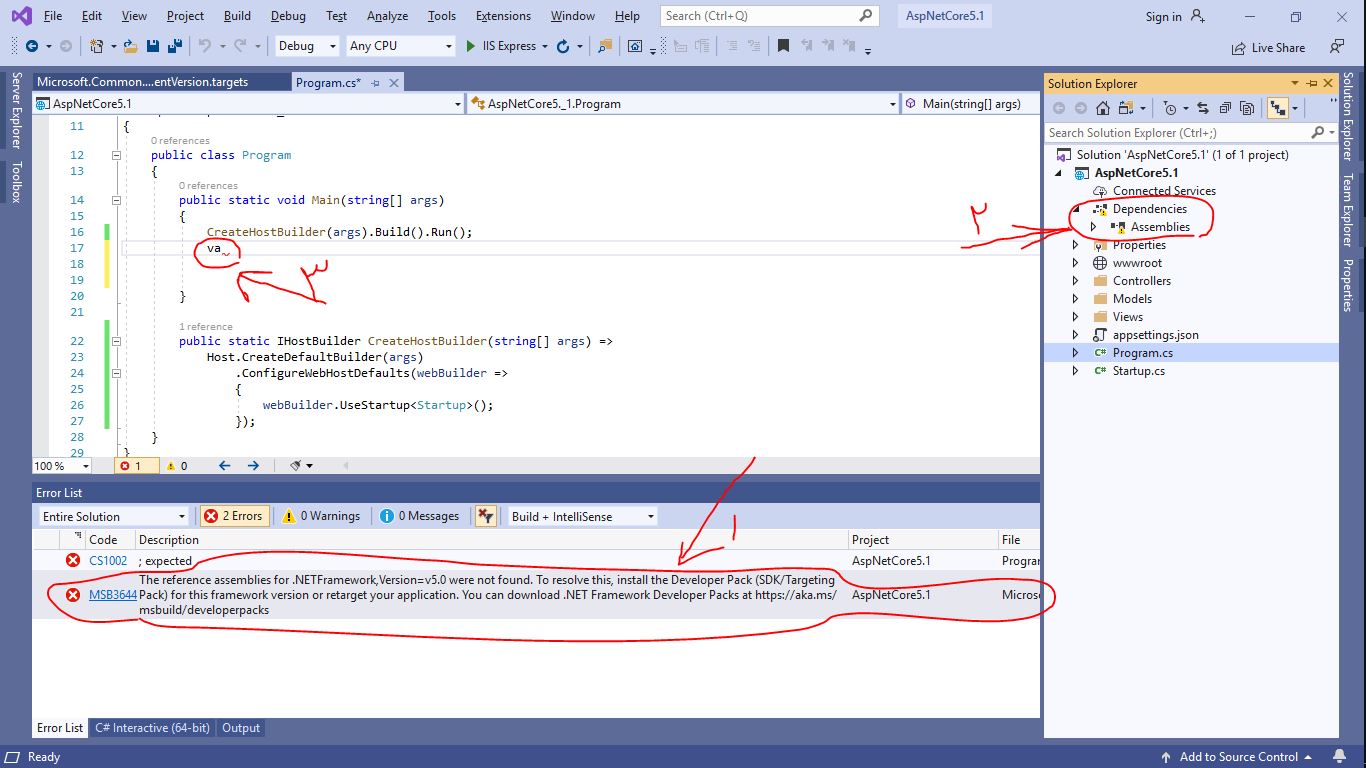1366x768 pixels.
Task: Select the Models folder in Solution Explorer
Action: (x=1132, y=299)
